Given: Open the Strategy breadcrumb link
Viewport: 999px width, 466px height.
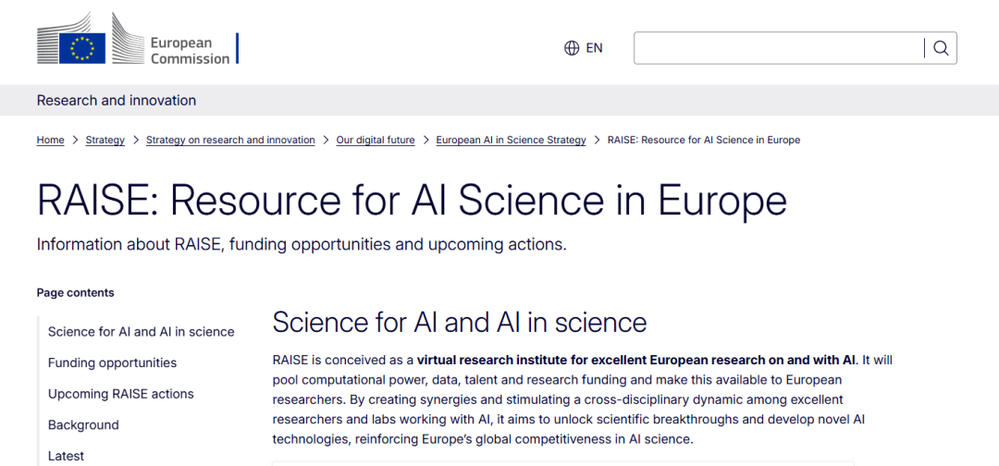Looking at the screenshot, I should 105,140.
